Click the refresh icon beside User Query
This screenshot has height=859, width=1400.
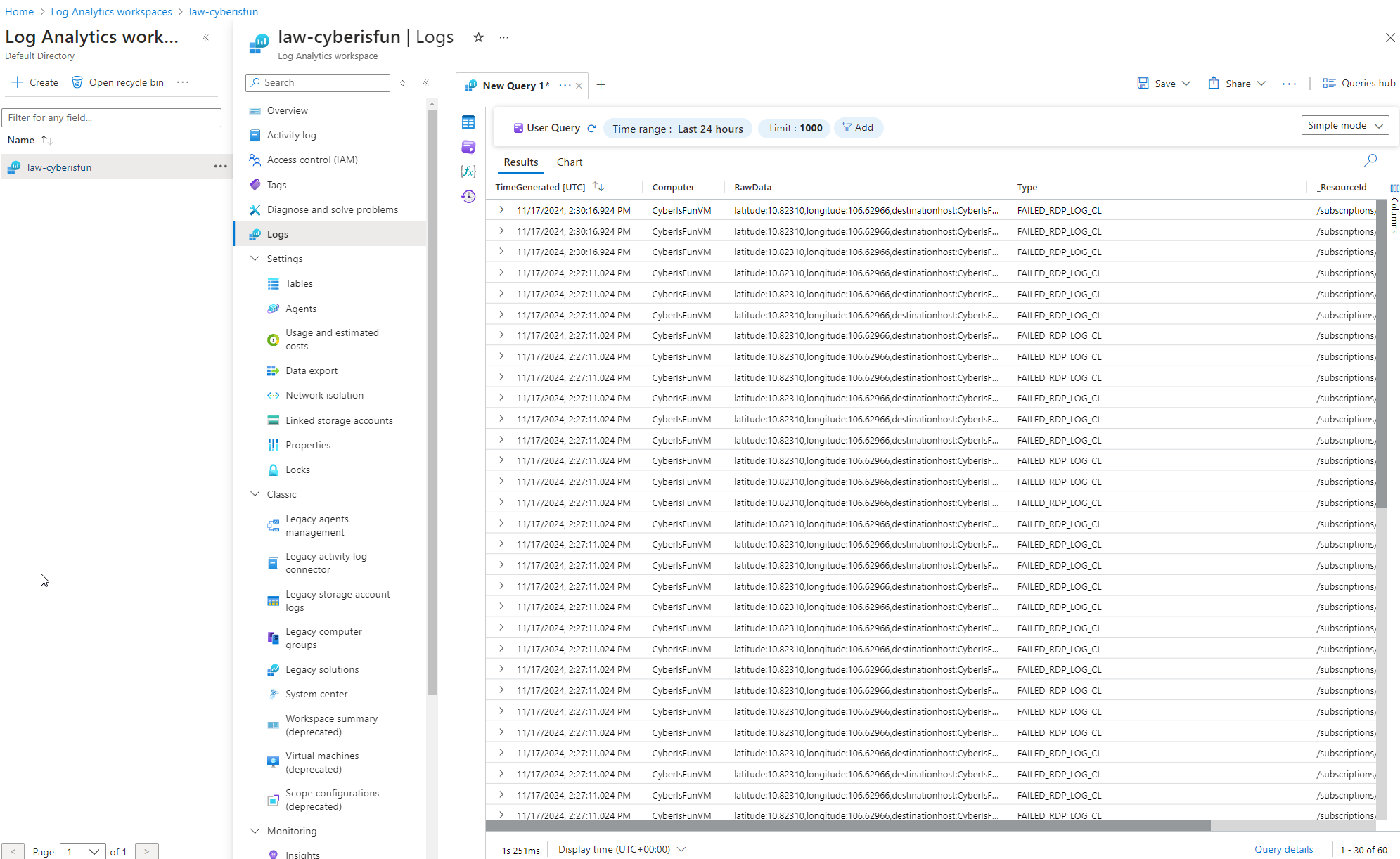click(591, 128)
